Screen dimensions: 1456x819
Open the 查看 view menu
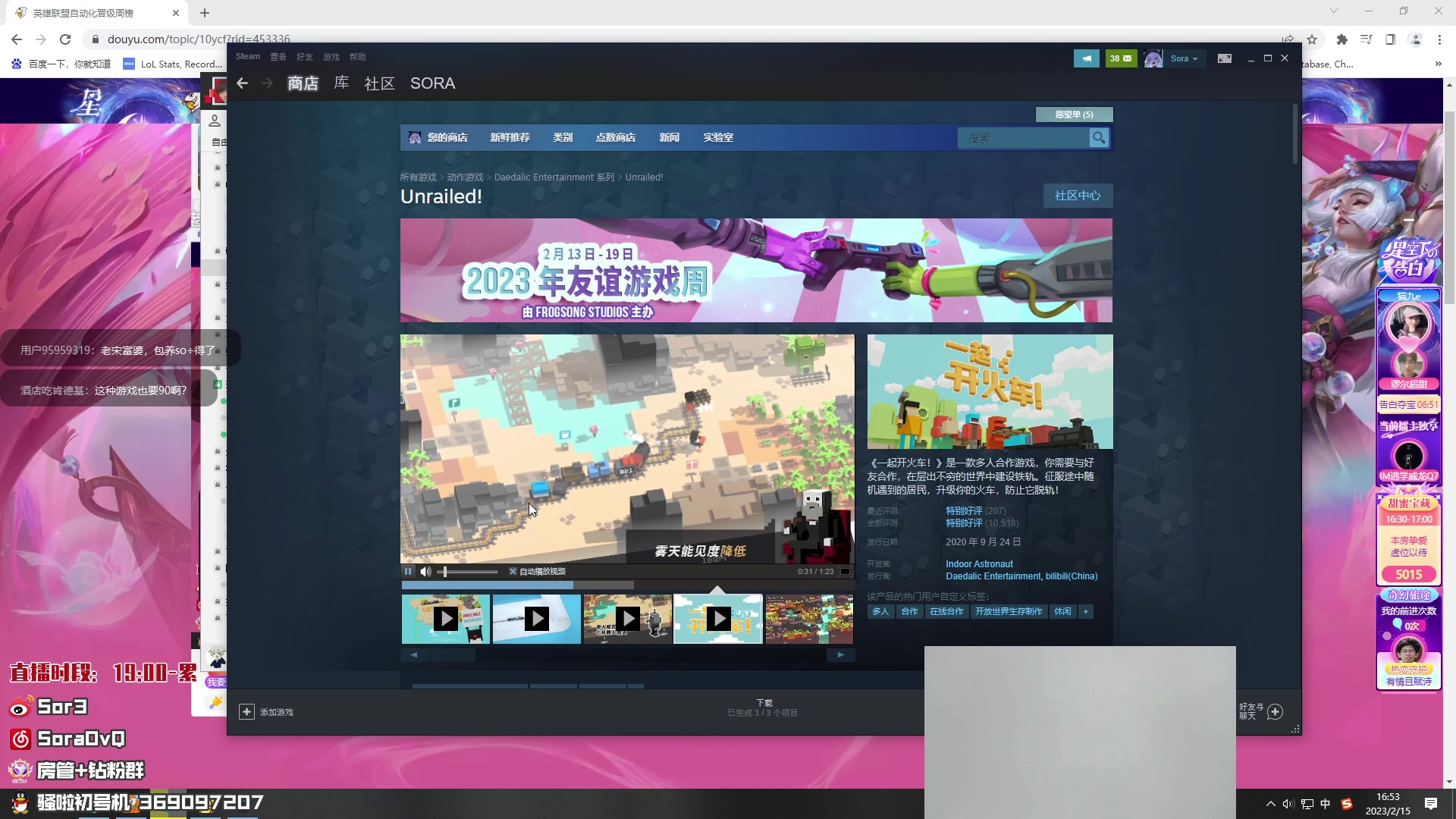(x=278, y=57)
